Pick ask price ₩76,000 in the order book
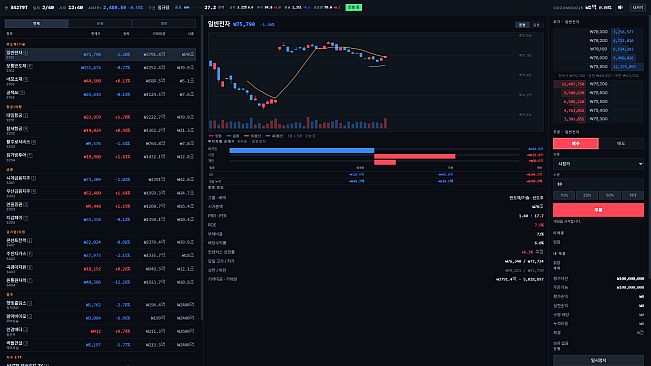This screenshot has height=366, width=651. (x=598, y=58)
